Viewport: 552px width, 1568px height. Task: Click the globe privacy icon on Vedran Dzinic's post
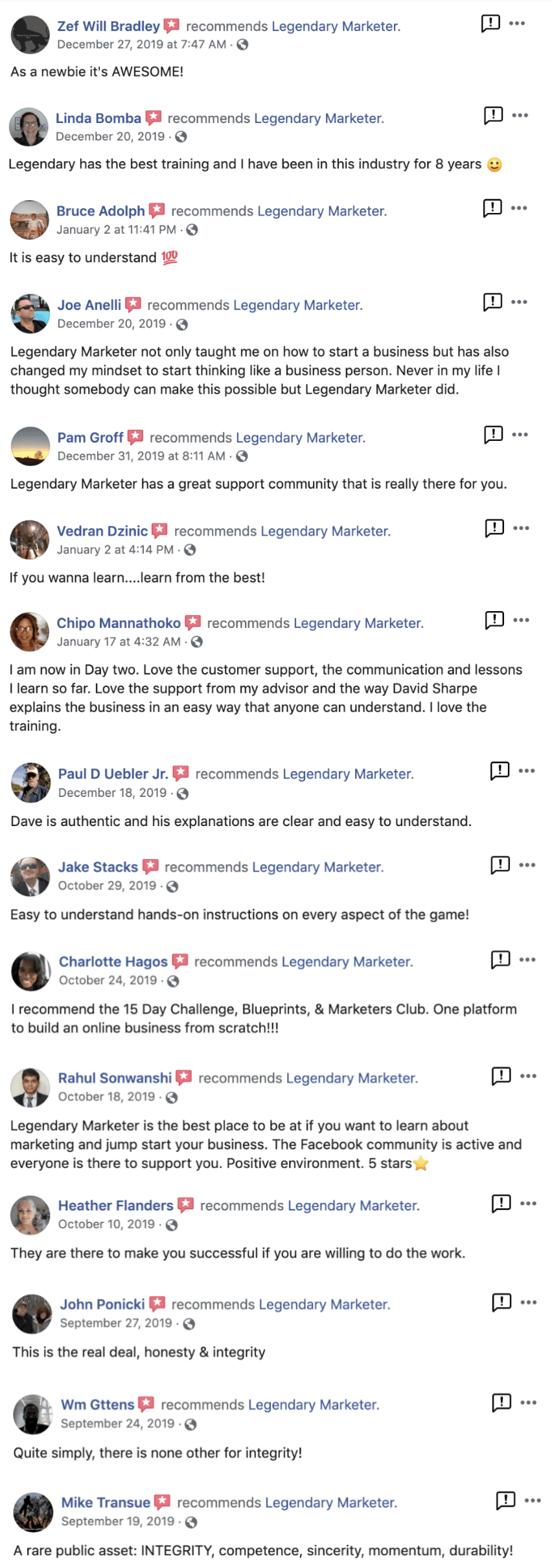190,550
